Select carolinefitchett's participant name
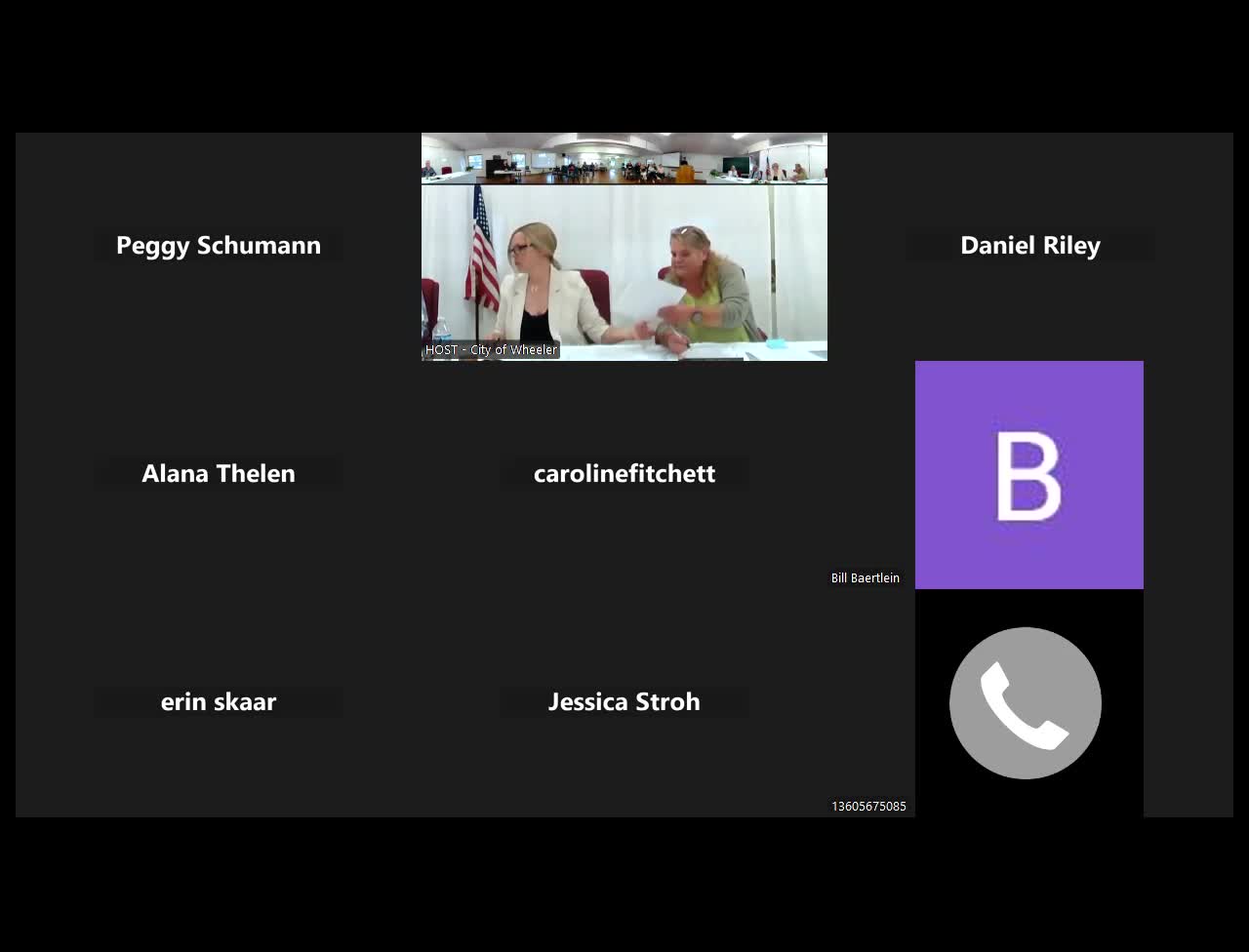 pos(624,473)
